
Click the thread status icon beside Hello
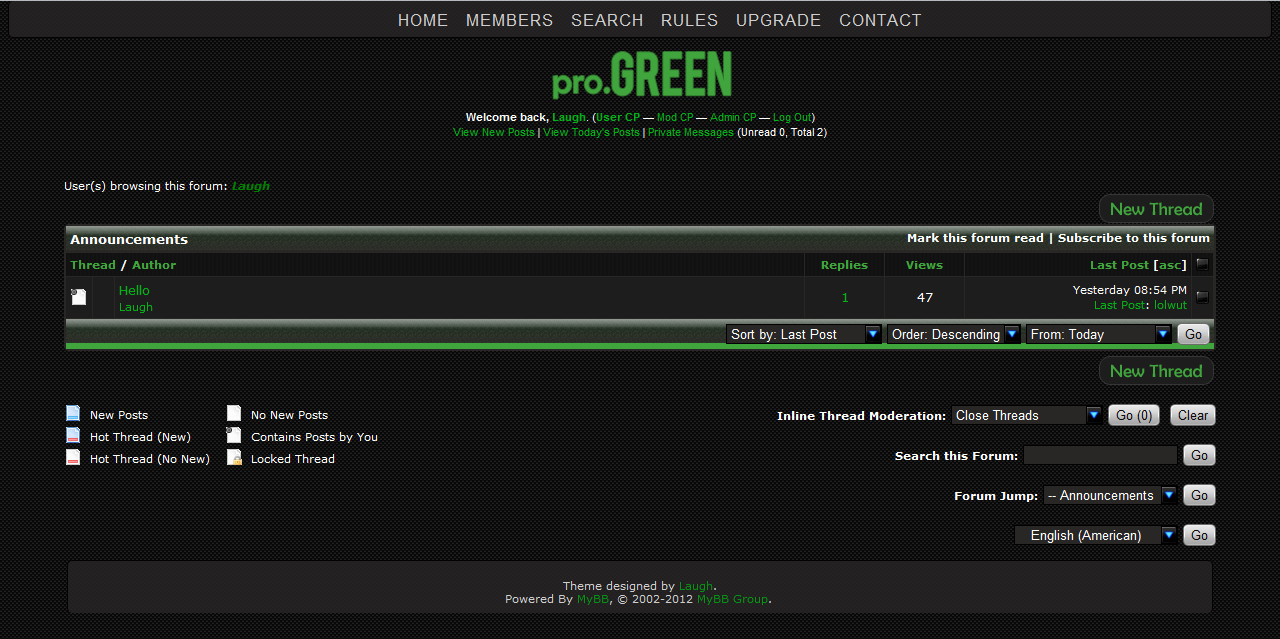point(79,297)
